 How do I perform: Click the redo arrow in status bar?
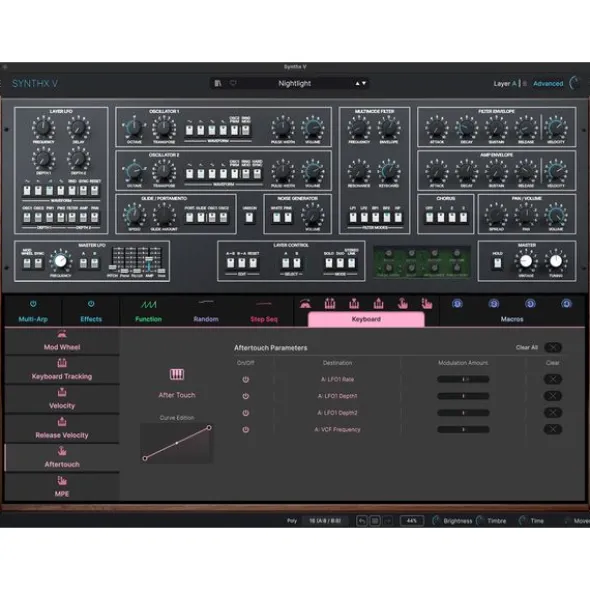click(387, 521)
